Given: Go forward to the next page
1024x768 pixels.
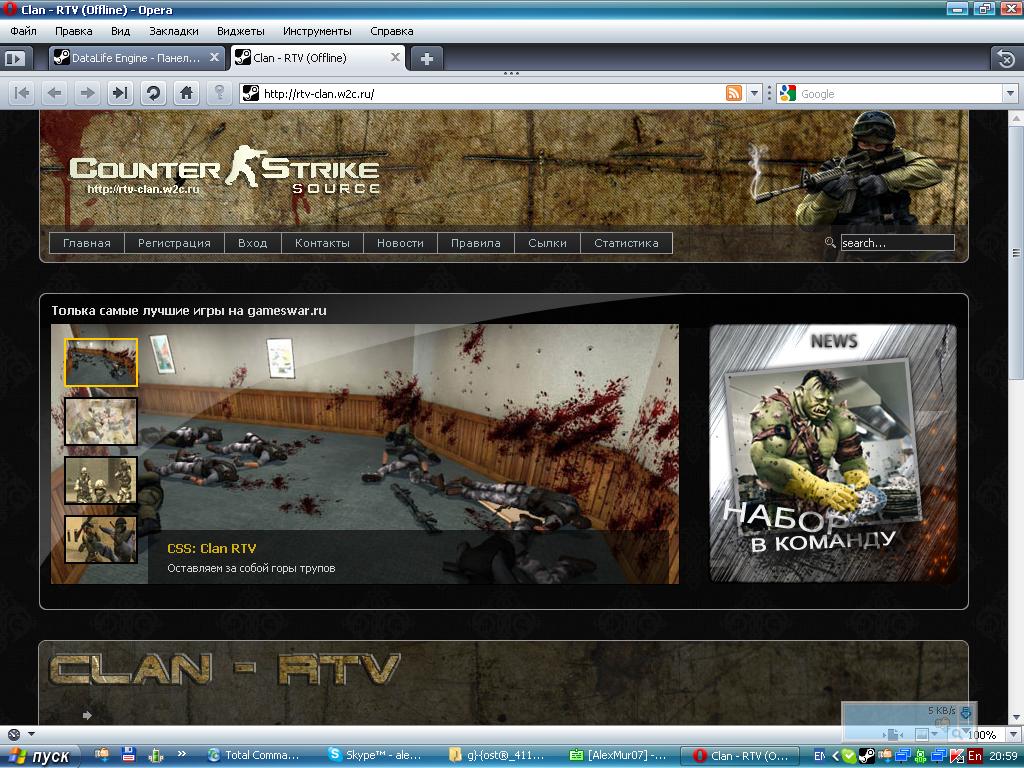Looking at the screenshot, I should pyautogui.click(x=88, y=93).
